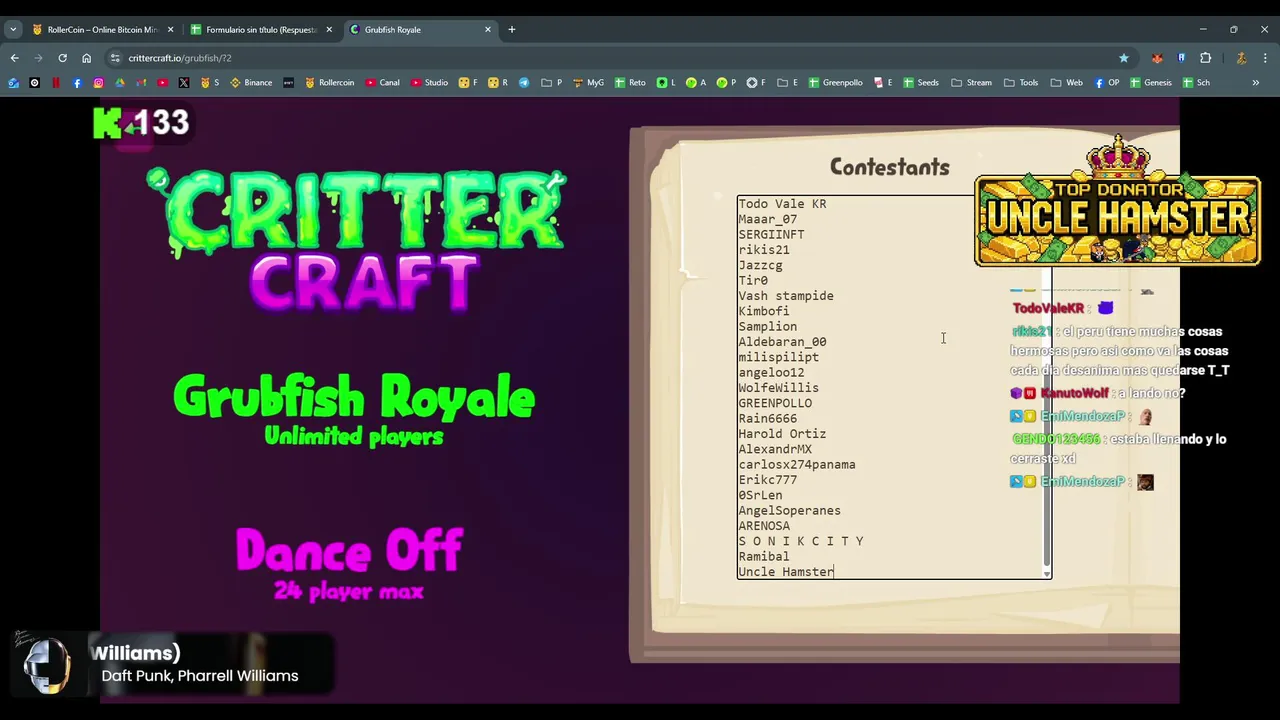Click contestant name "SERGIINFT"

coord(771,234)
